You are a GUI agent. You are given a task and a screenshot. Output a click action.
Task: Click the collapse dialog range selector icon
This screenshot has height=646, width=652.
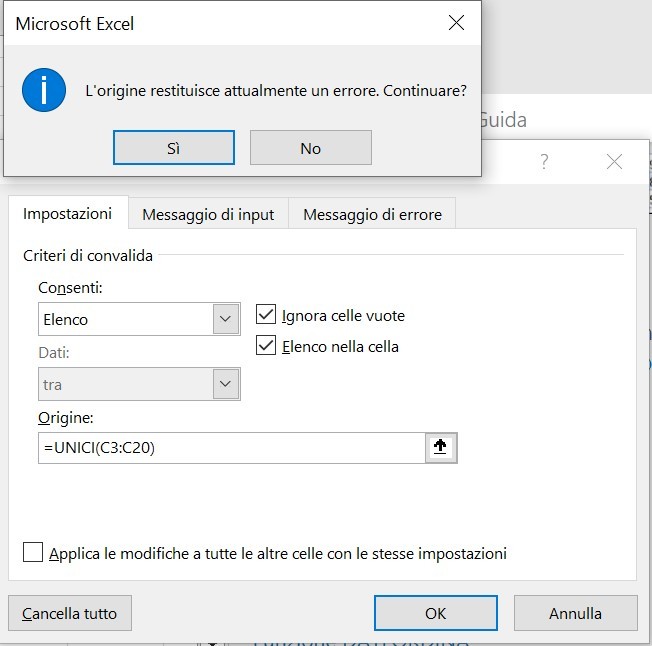pyautogui.click(x=441, y=448)
